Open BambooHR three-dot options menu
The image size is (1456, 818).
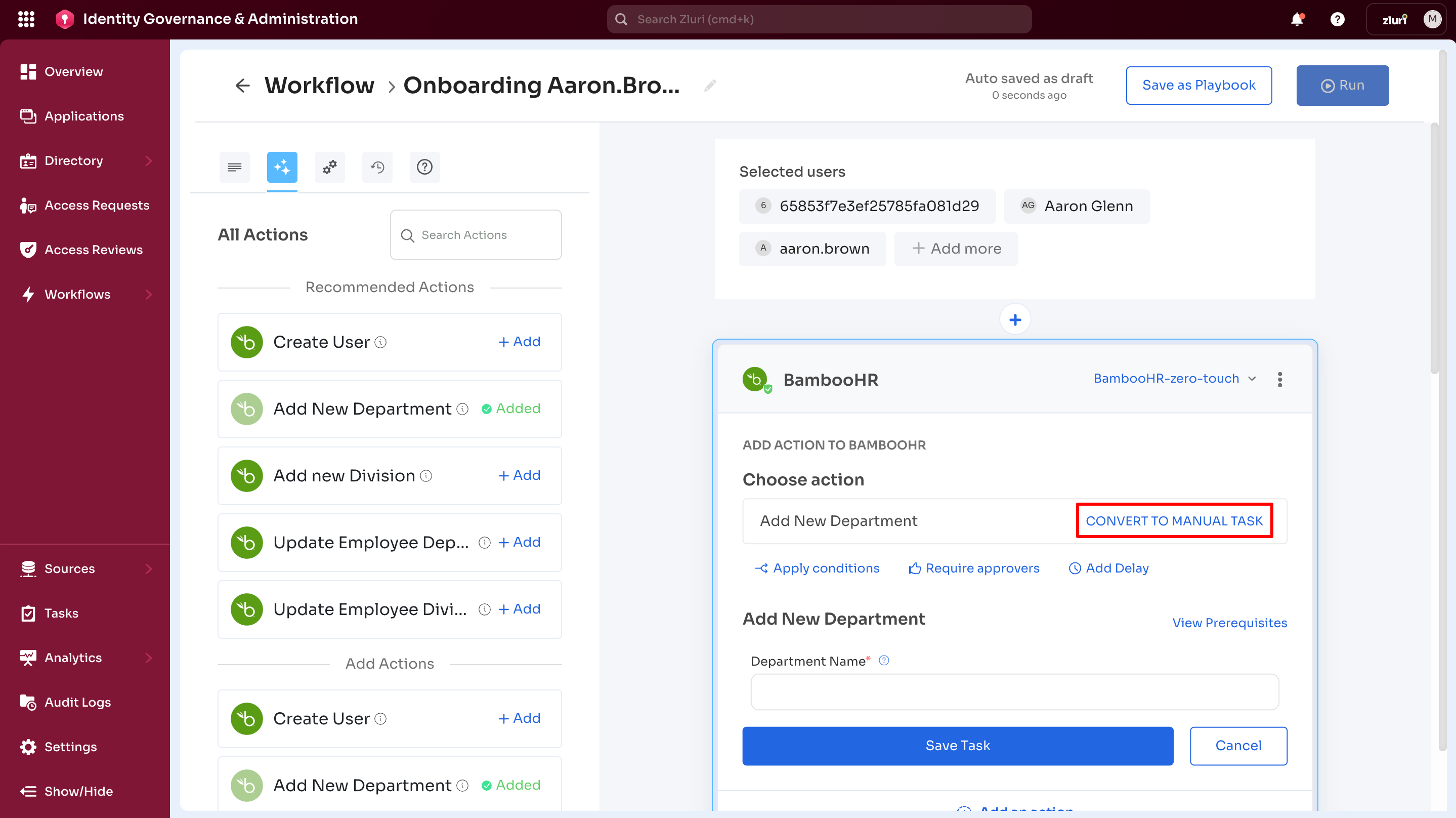[x=1279, y=380]
